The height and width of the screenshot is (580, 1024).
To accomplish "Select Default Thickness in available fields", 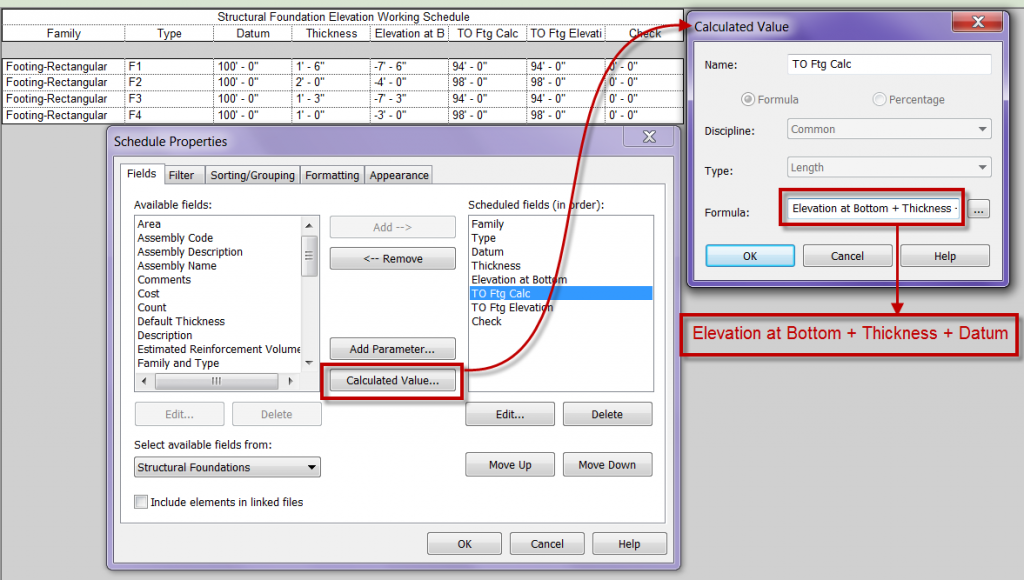I will [181, 321].
